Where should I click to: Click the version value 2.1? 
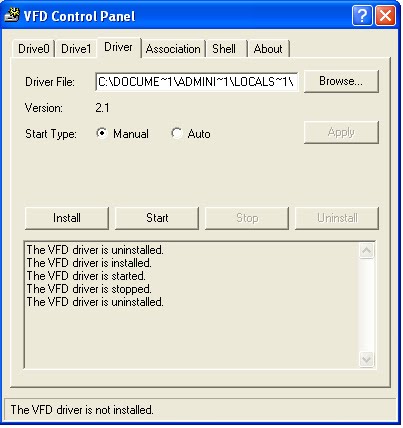[102, 108]
